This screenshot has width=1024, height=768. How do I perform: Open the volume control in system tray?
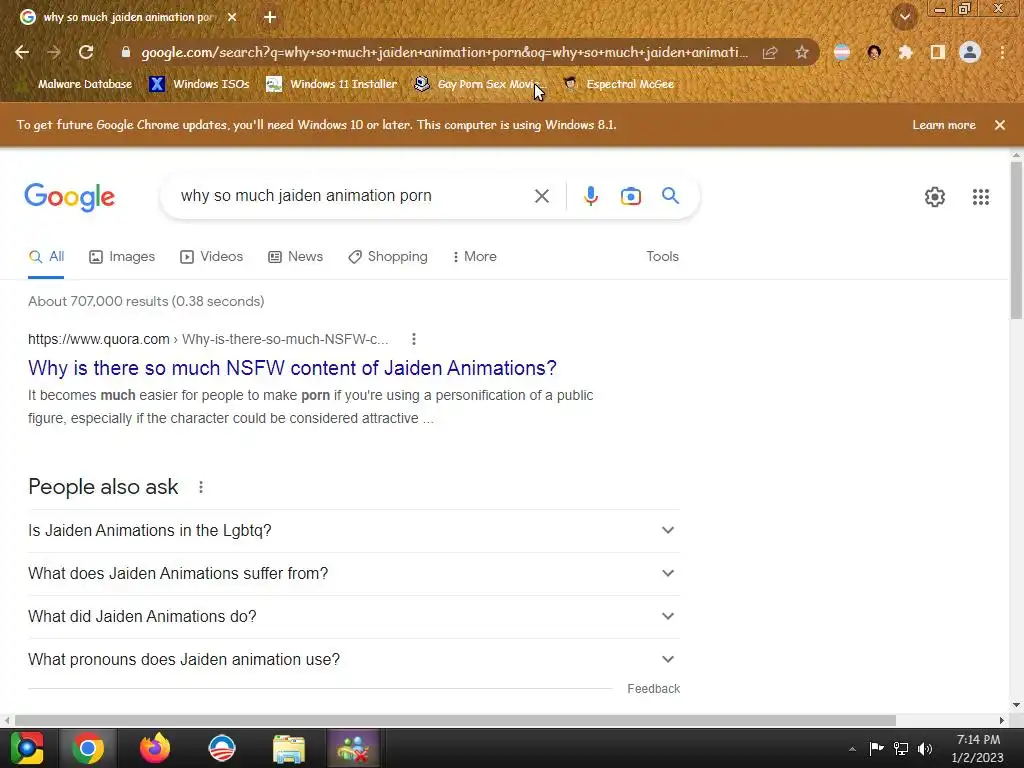[x=925, y=748]
